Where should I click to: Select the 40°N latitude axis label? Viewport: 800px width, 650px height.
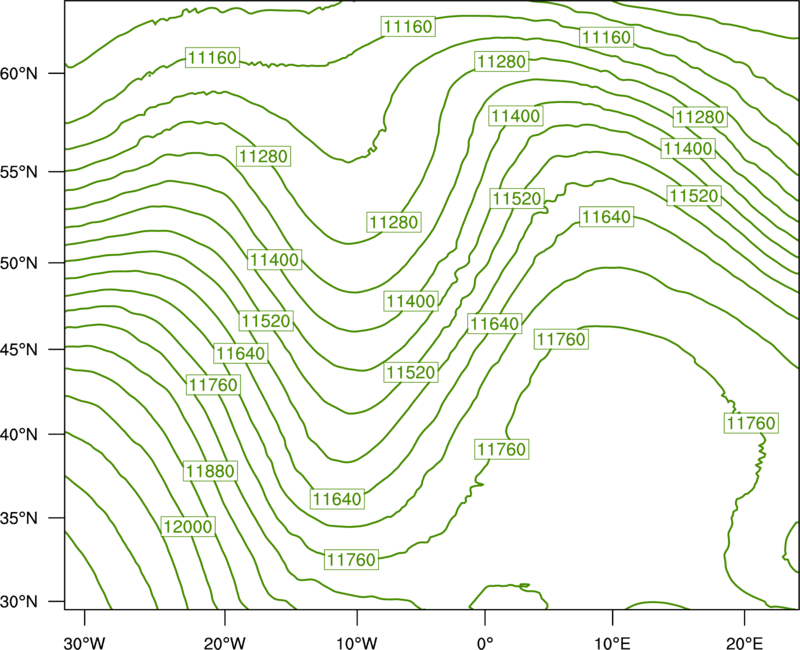pyautogui.click(x=19, y=434)
